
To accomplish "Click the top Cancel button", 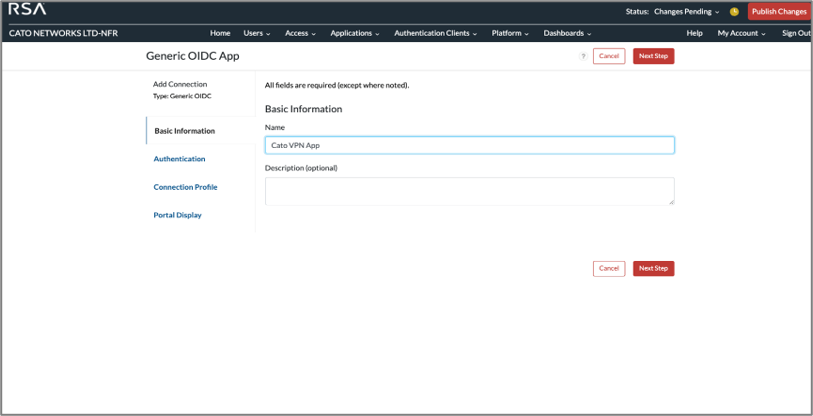I will 609,56.
